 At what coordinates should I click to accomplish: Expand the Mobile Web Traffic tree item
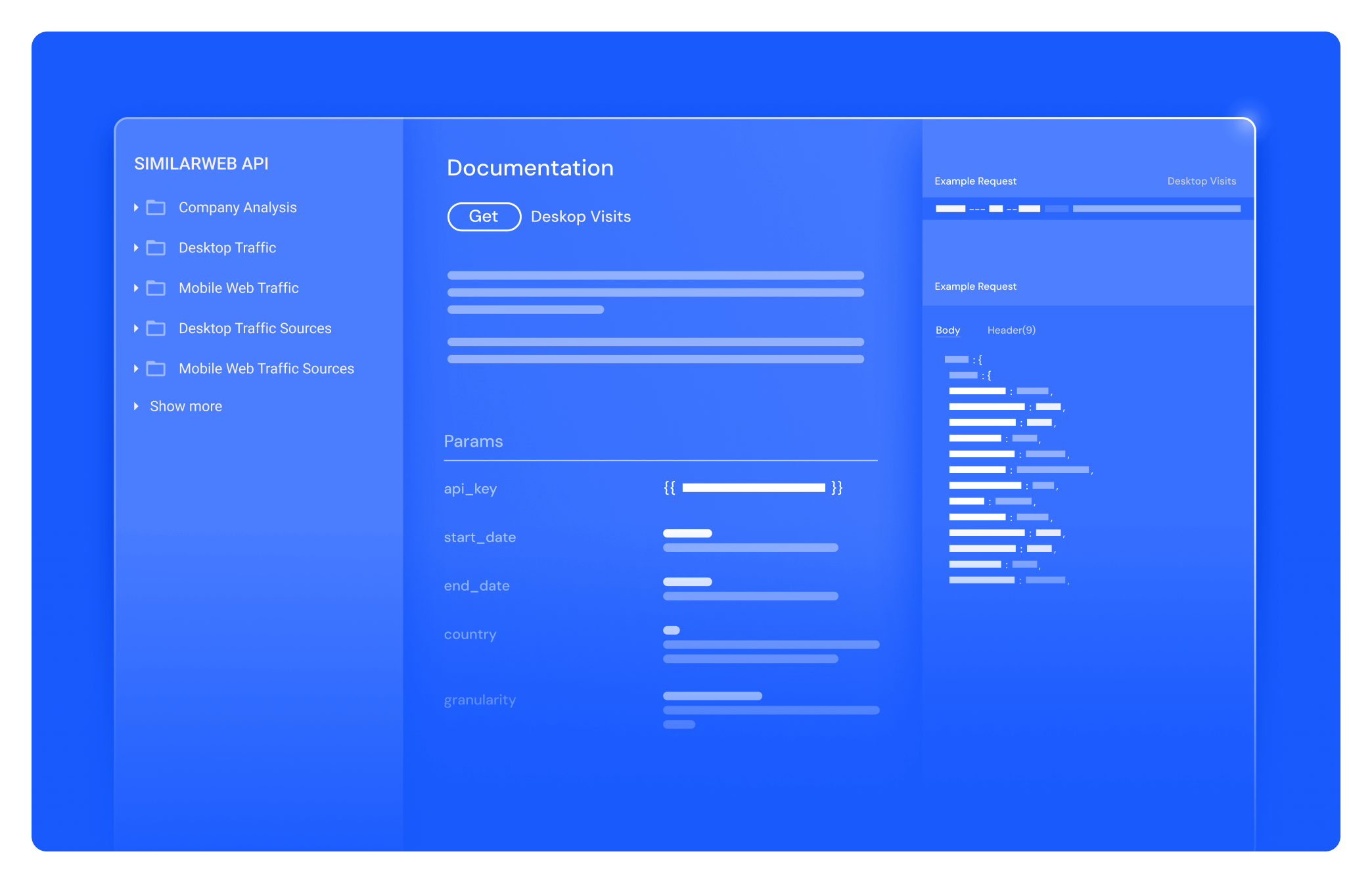click(x=140, y=287)
